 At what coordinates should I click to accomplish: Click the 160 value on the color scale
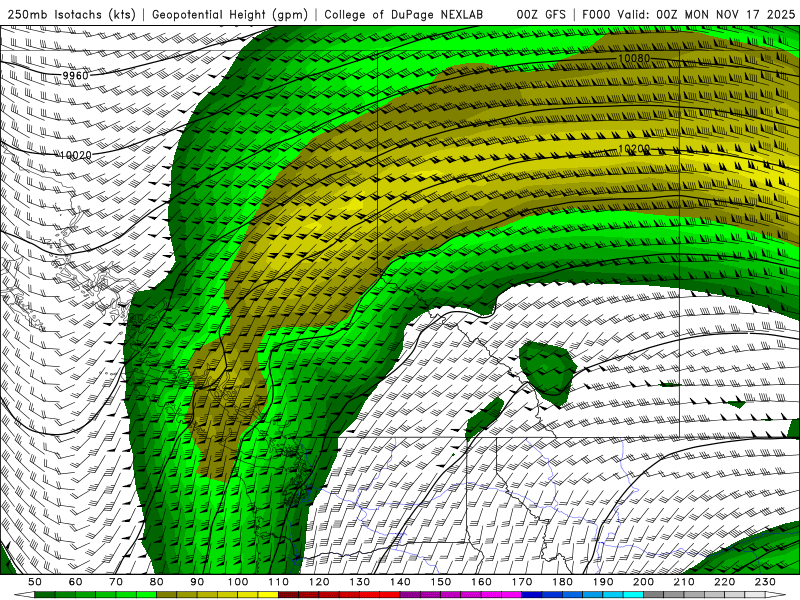point(481,582)
